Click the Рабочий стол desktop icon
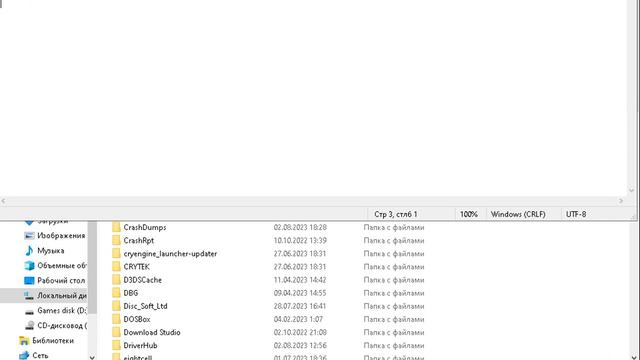Screen dimensions: 640x360 29,280
